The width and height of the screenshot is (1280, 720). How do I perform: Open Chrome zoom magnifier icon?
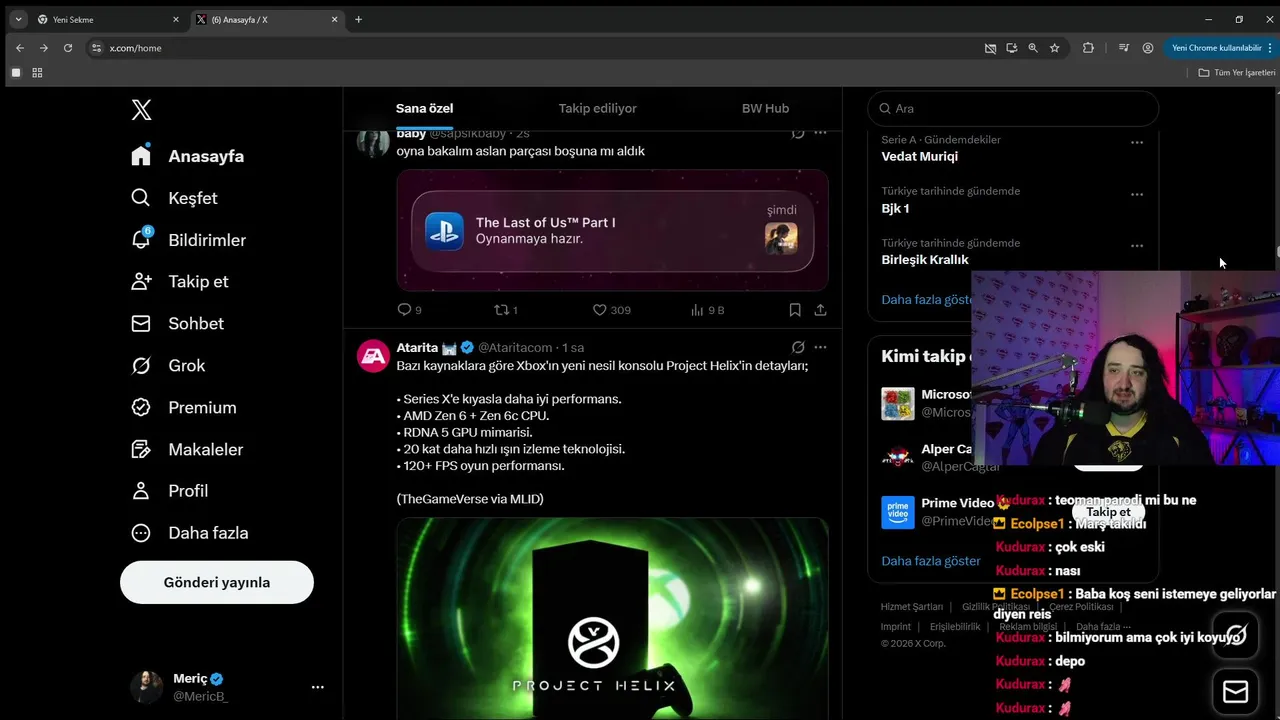coord(1033,48)
